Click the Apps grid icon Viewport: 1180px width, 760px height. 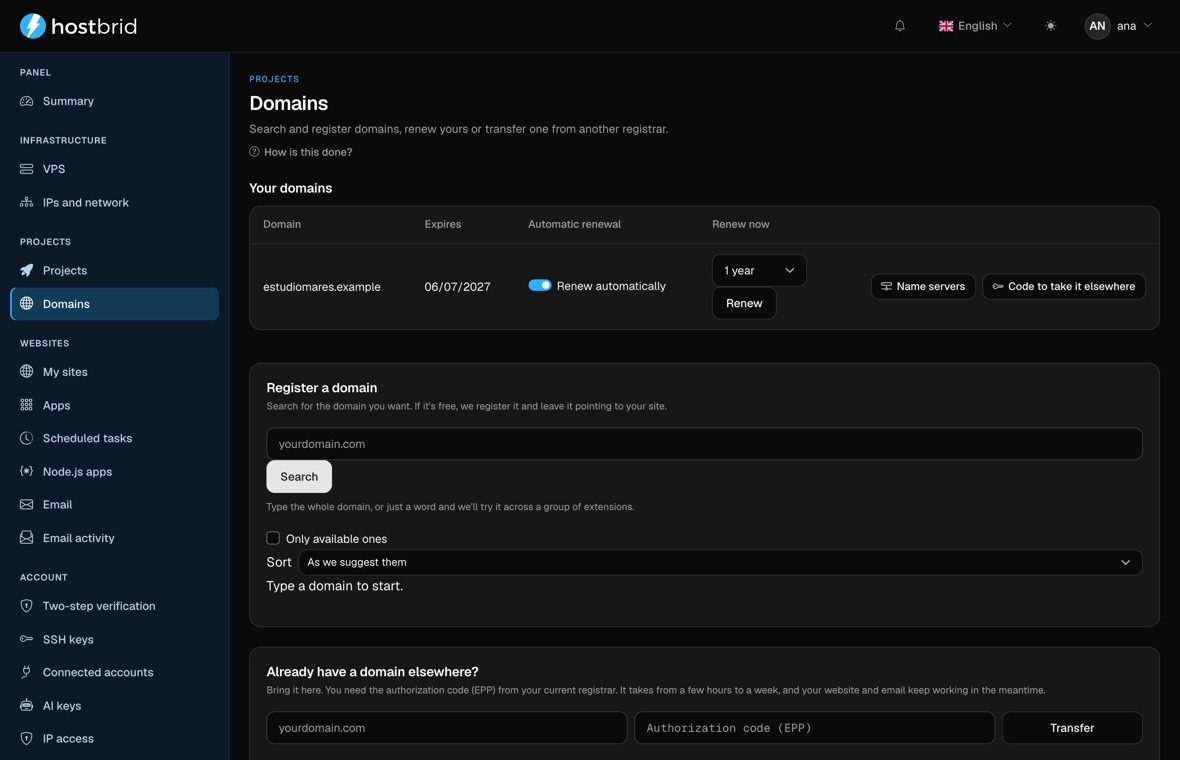pyautogui.click(x=26, y=405)
